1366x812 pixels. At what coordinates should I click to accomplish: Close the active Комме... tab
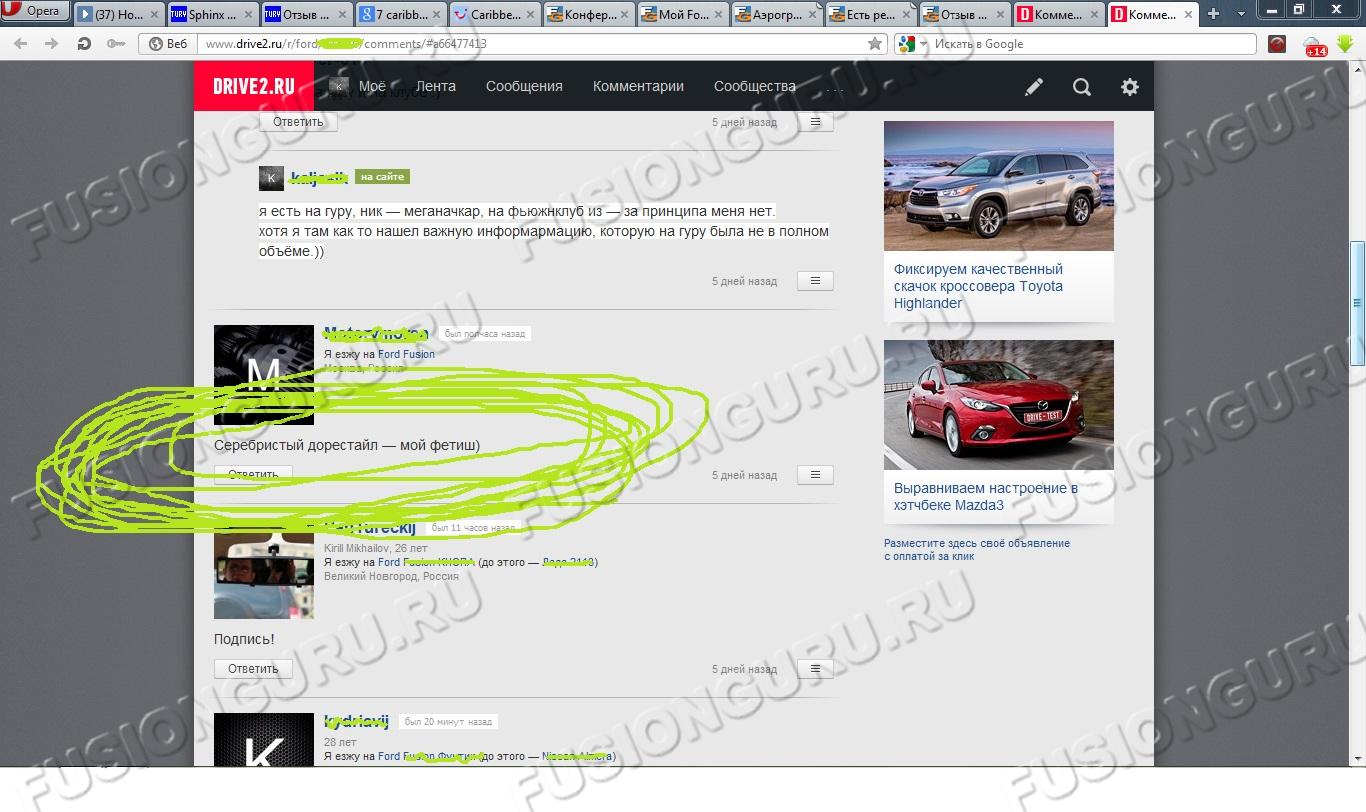1186,14
